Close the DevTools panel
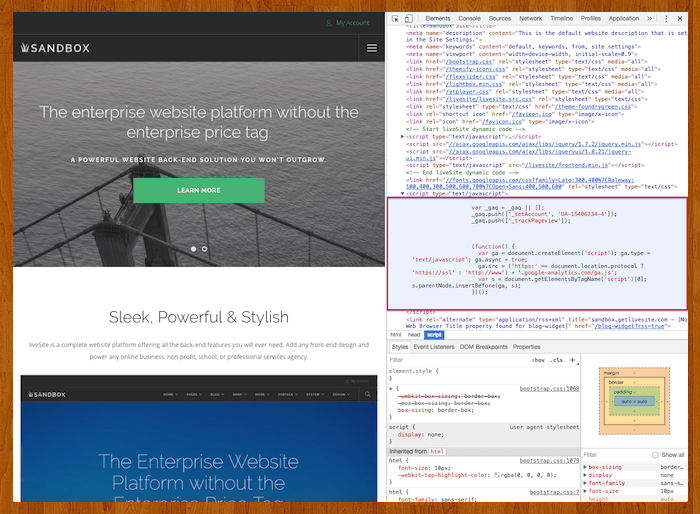The width and height of the screenshot is (700, 514). (679, 19)
